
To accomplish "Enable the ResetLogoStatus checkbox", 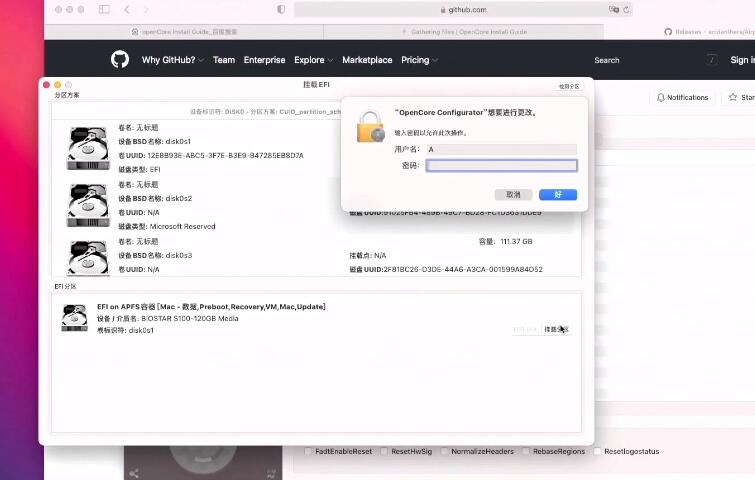I will tap(597, 451).
